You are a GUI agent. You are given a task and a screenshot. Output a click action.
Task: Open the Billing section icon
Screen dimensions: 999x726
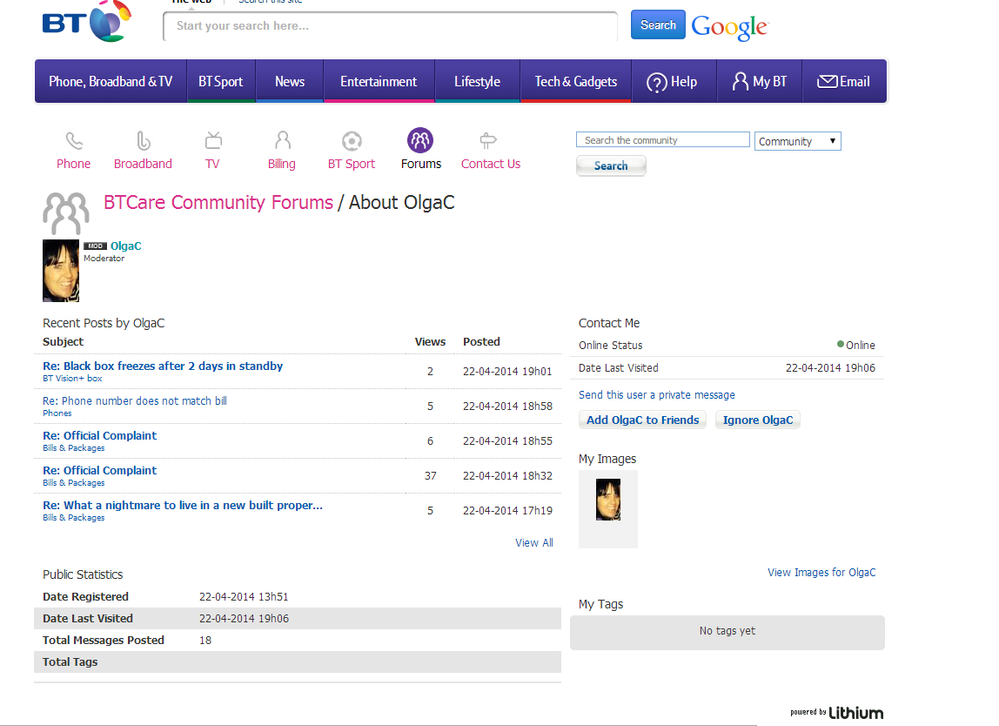(x=282, y=140)
